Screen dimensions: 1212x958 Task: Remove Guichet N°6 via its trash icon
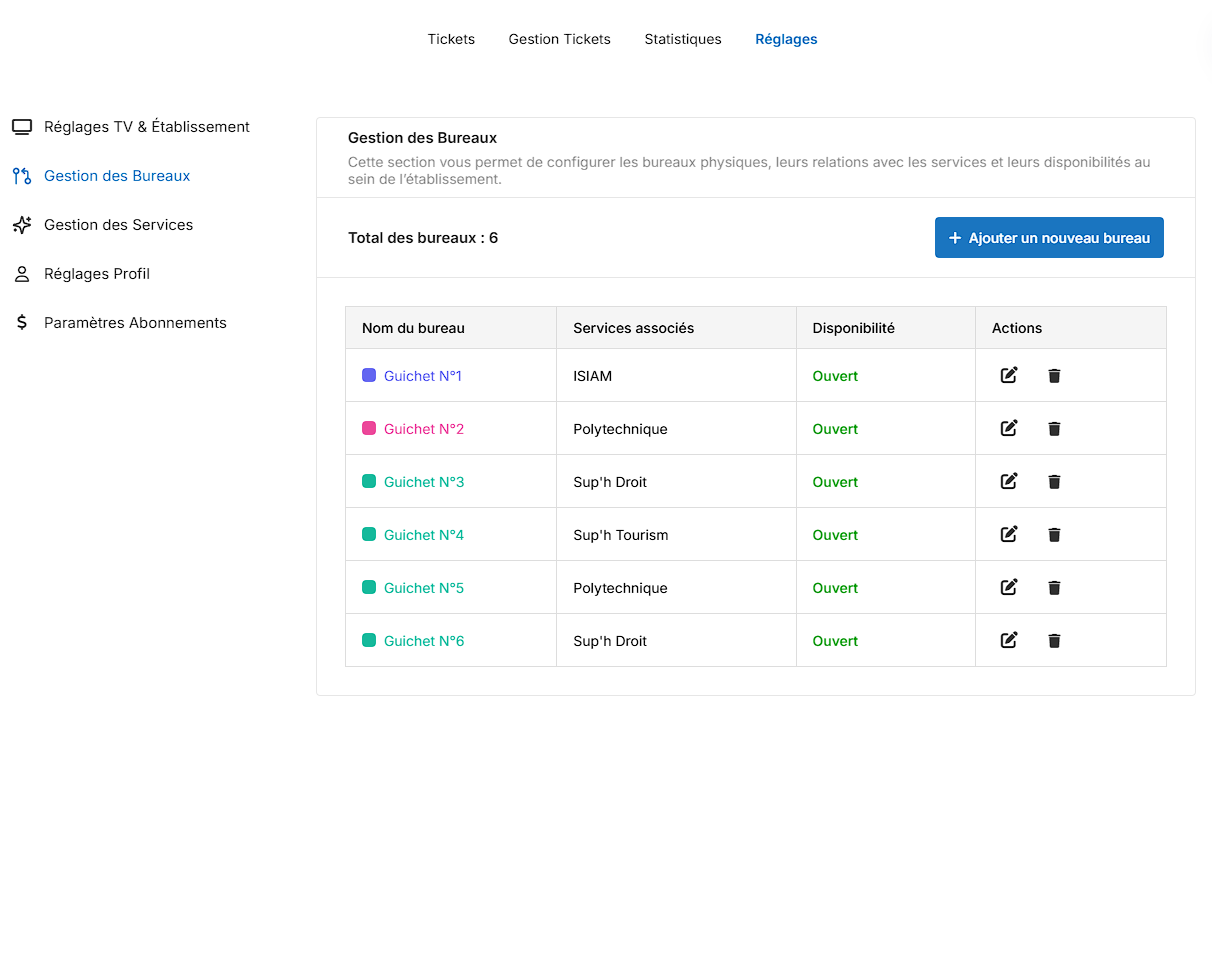click(1054, 641)
